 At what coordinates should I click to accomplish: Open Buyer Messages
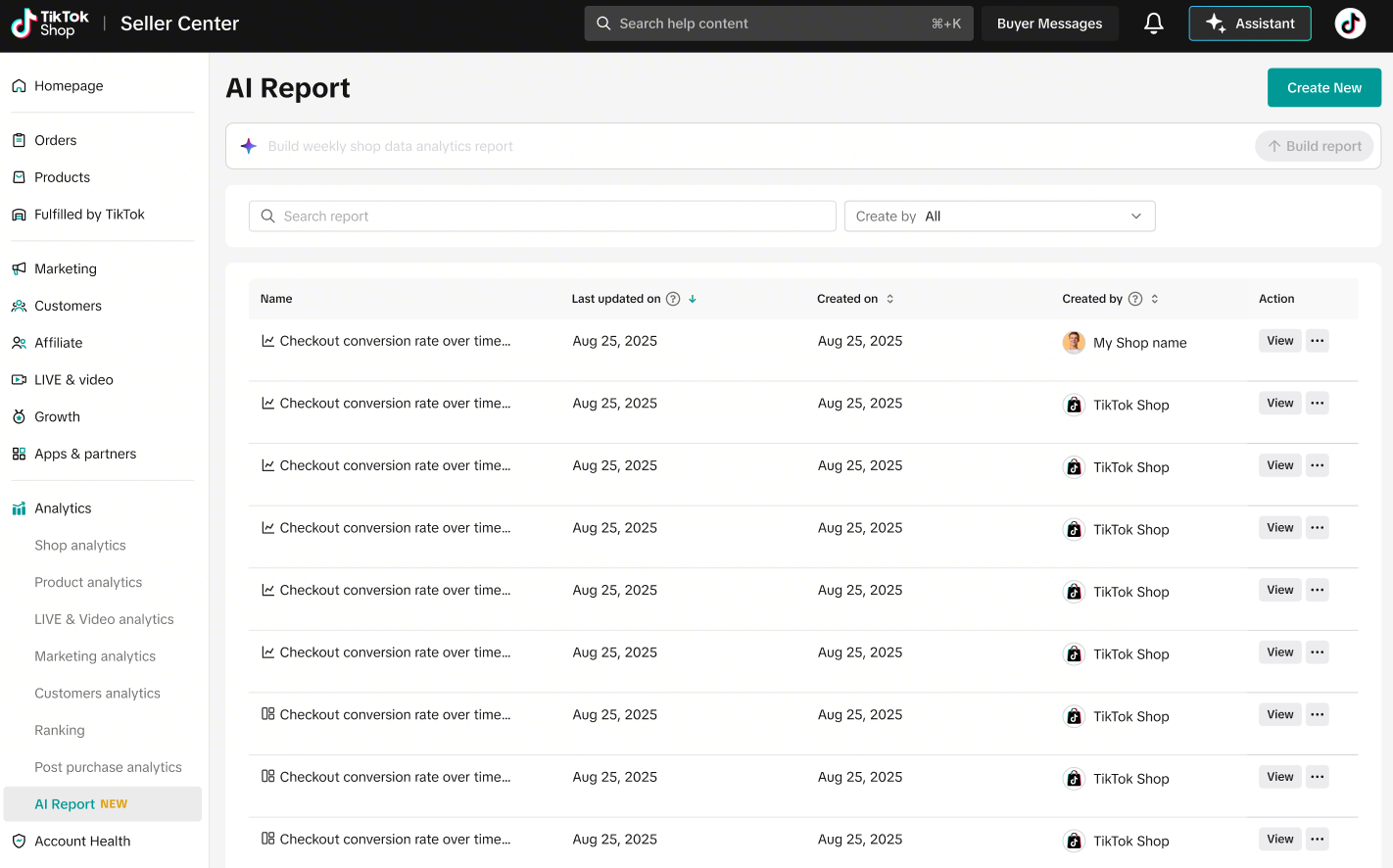point(1049,24)
